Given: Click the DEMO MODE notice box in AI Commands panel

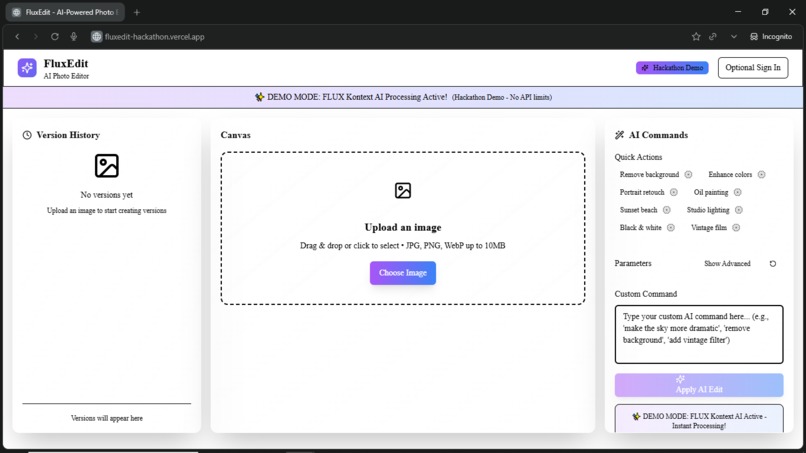Looking at the screenshot, I should (x=699, y=419).
